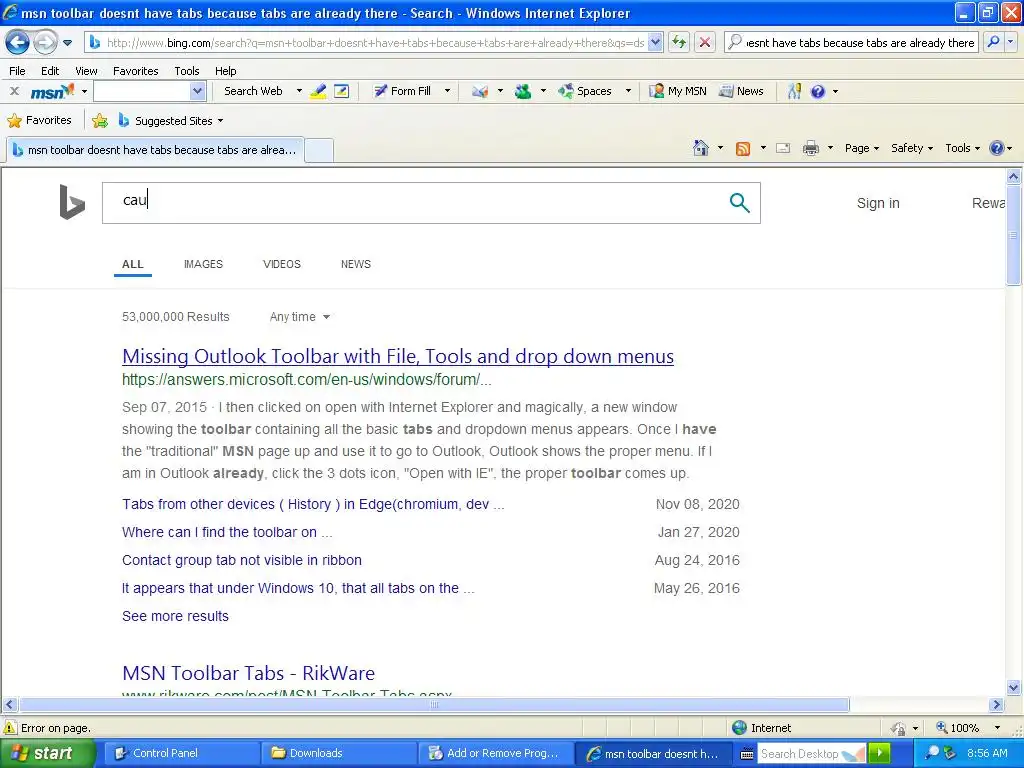The width and height of the screenshot is (1024, 768).
Task: Go back with the browser Back arrow
Action: tap(18, 43)
